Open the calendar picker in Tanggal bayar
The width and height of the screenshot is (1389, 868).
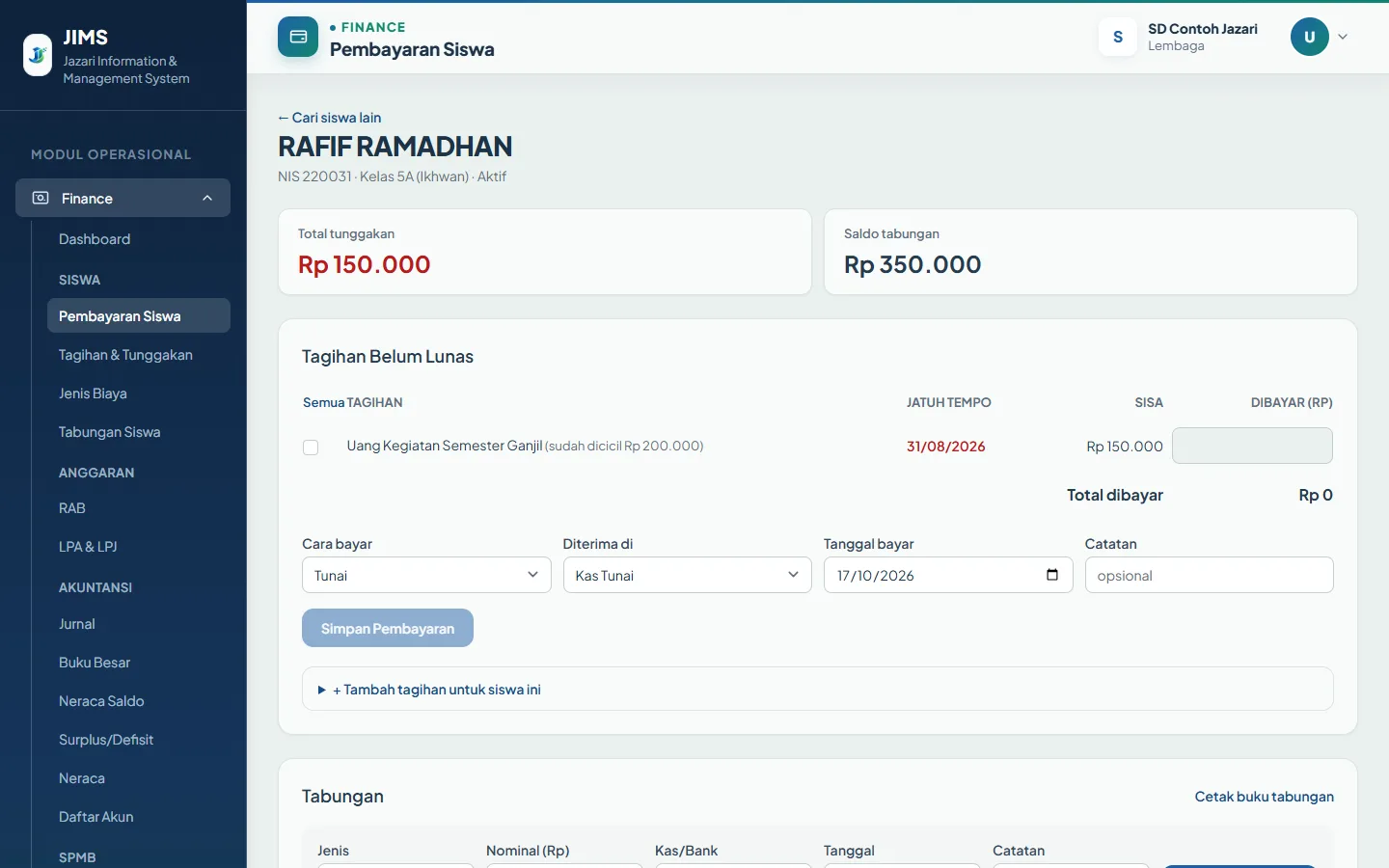[1052, 575]
